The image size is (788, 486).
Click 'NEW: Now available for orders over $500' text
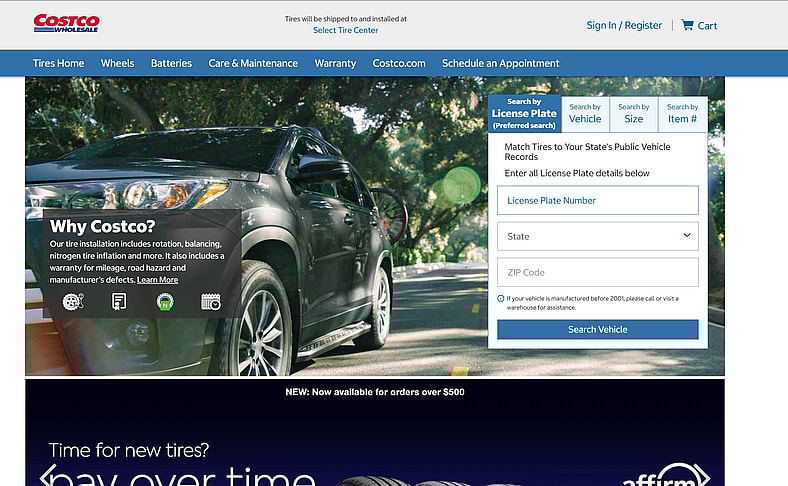375,392
